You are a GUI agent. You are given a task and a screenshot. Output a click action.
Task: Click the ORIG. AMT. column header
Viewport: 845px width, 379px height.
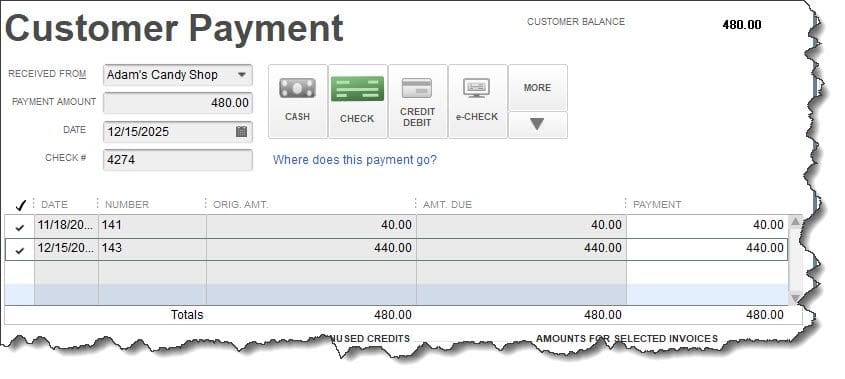pos(240,205)
